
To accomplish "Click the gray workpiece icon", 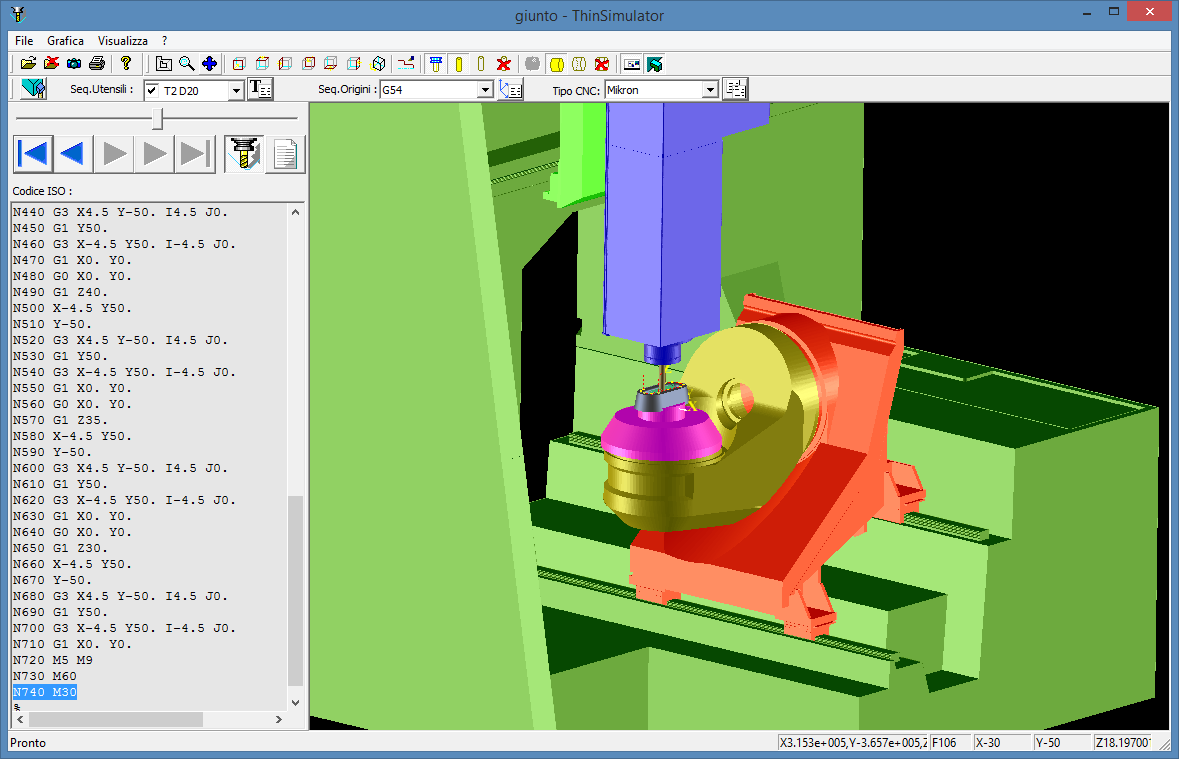I will pos(532,64).
